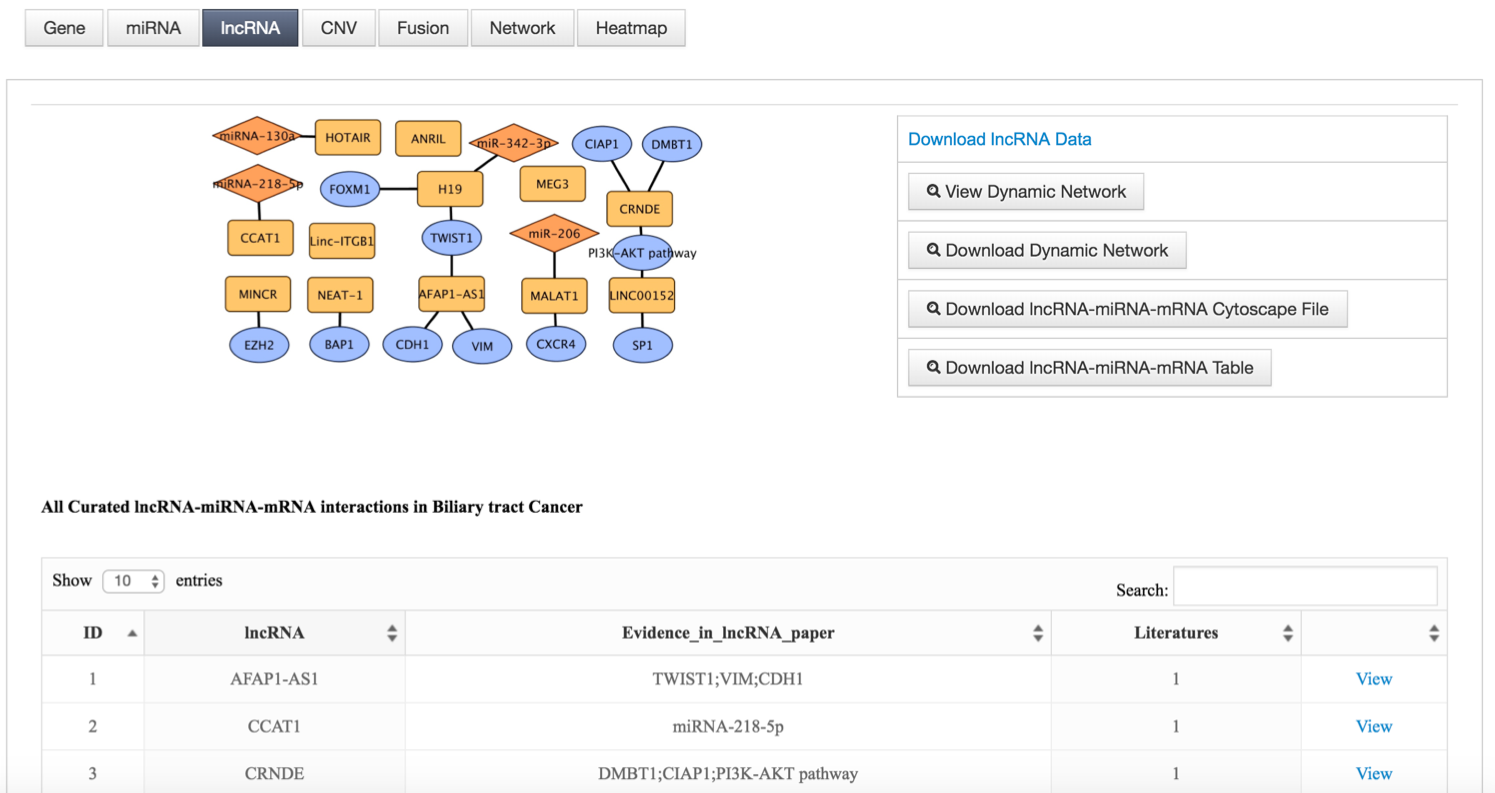Click the HOTAIR node in network diagram

click(x=348, y=137)
